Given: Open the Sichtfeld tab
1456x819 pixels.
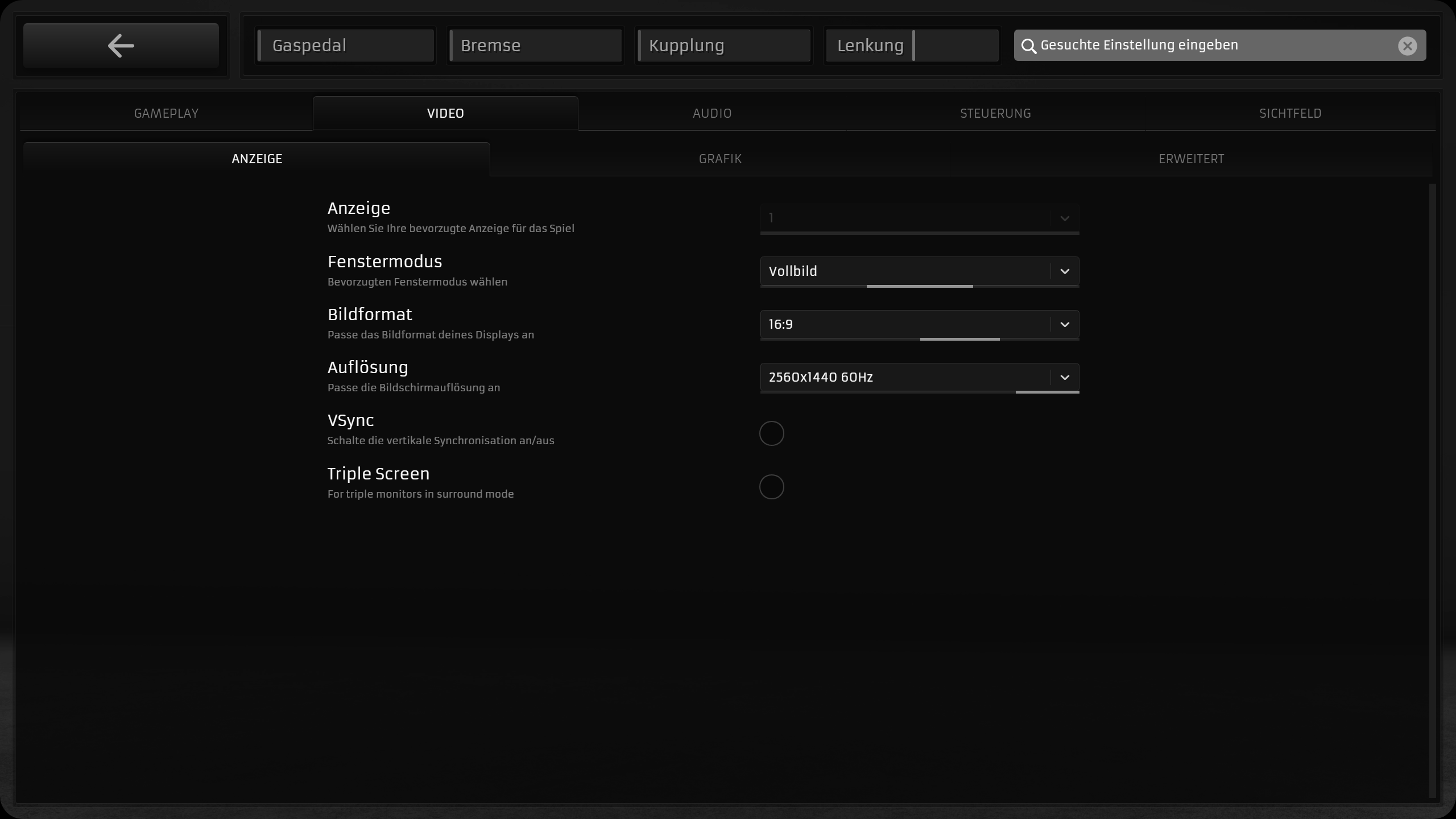Looking at the screenshot, I should click(1289, 113).
